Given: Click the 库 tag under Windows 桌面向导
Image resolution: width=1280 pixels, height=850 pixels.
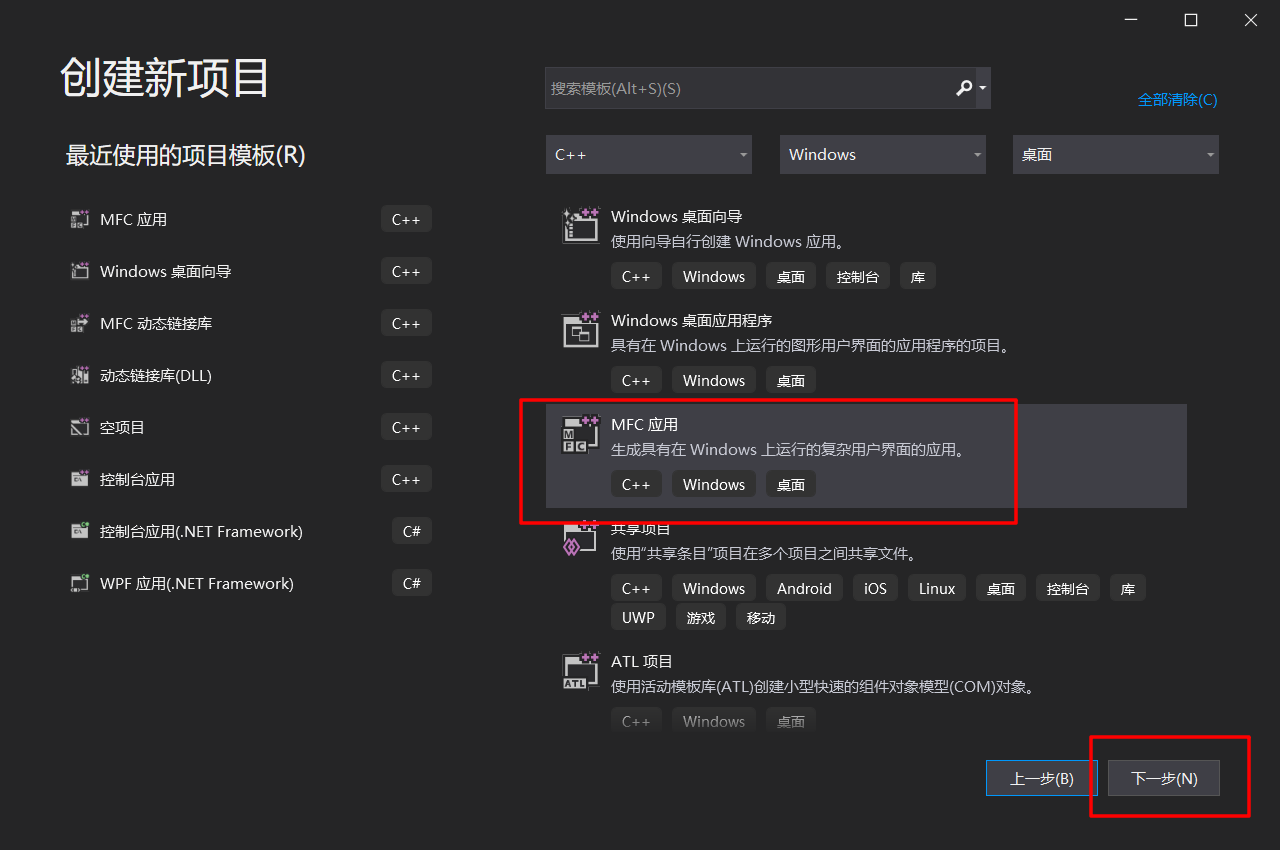Looking at the screenshot, I should pyautogui.click(x=918, y=276).
